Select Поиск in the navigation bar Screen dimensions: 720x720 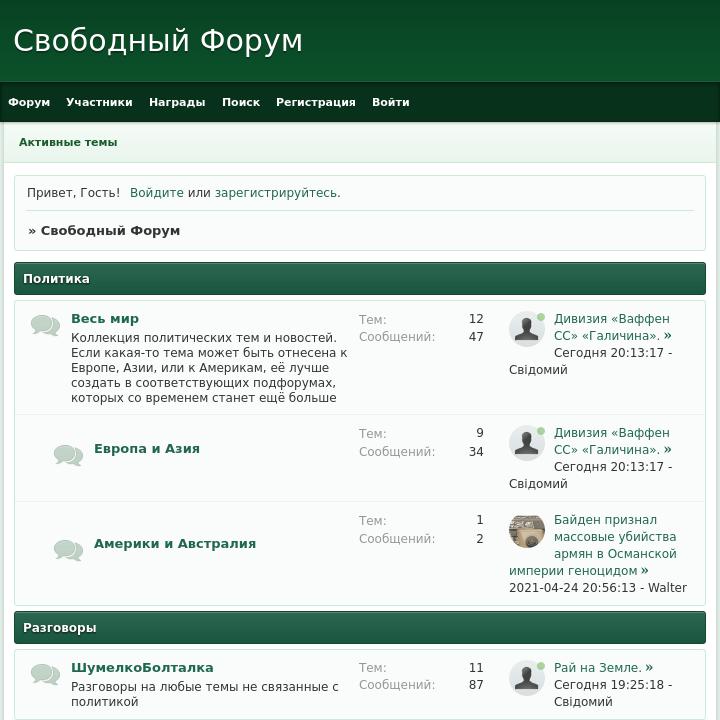pos(241,102)
